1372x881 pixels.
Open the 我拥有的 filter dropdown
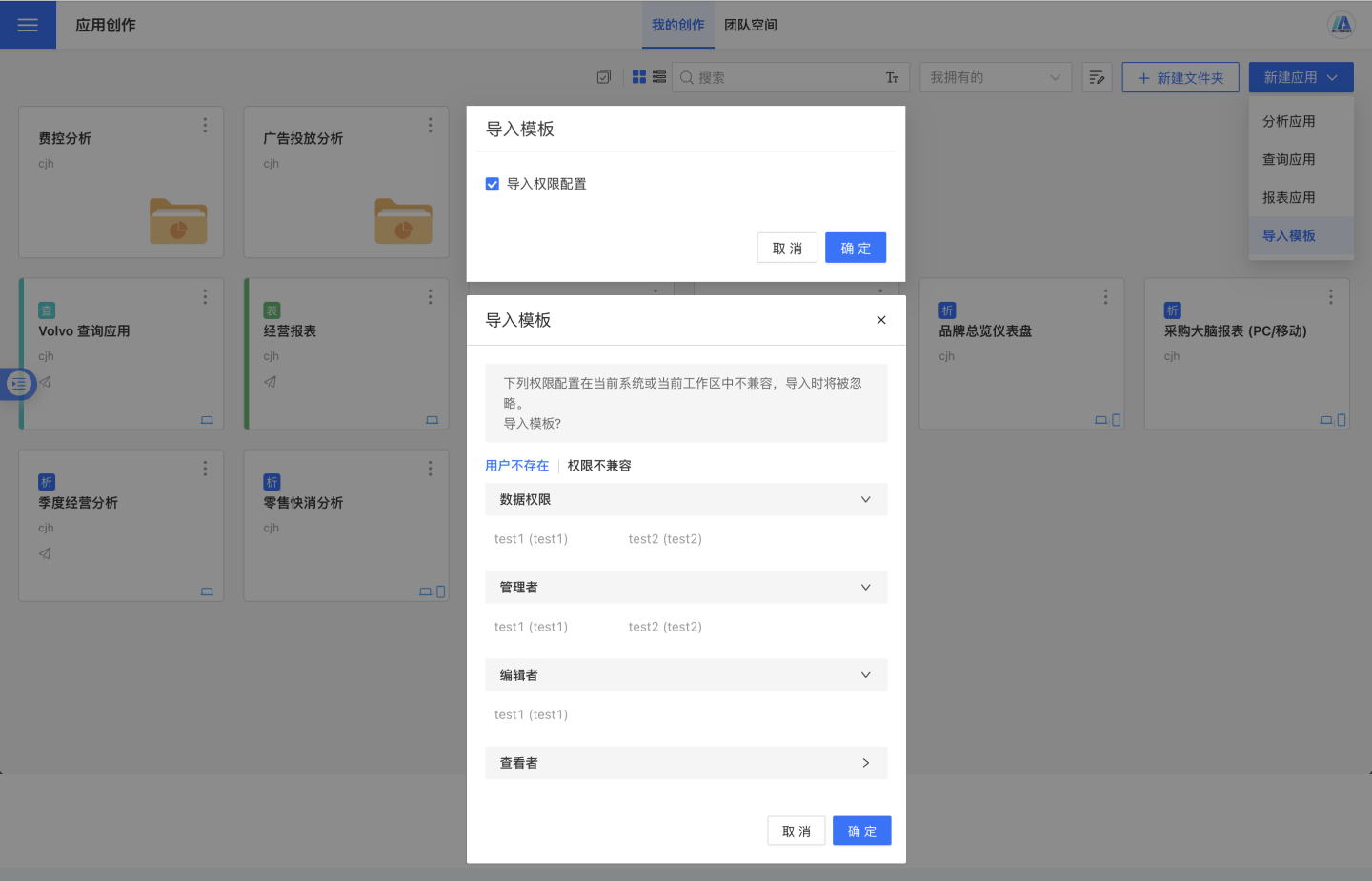click(995, 78)
